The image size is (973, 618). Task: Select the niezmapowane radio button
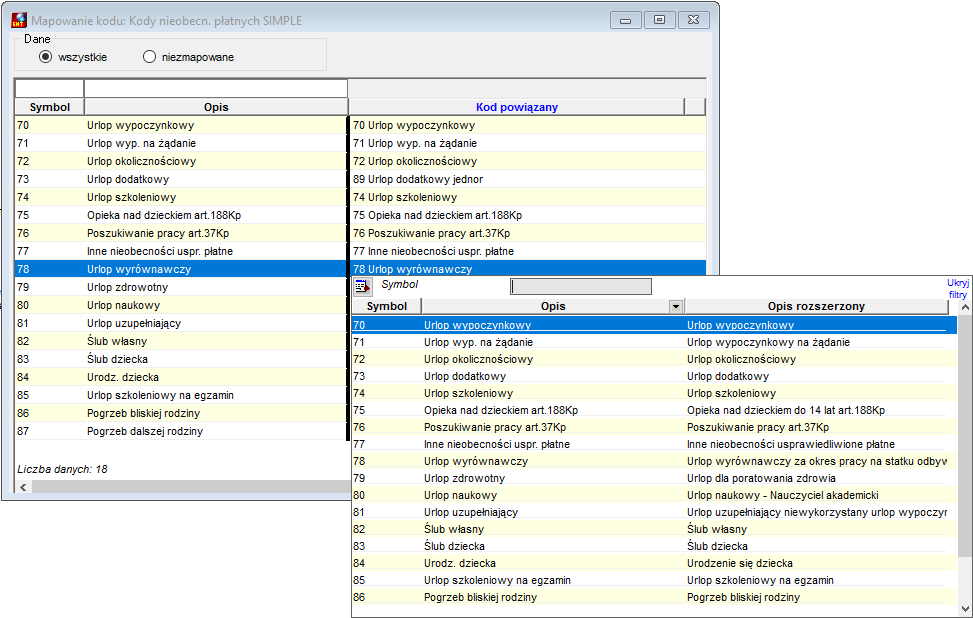point(150,56)
